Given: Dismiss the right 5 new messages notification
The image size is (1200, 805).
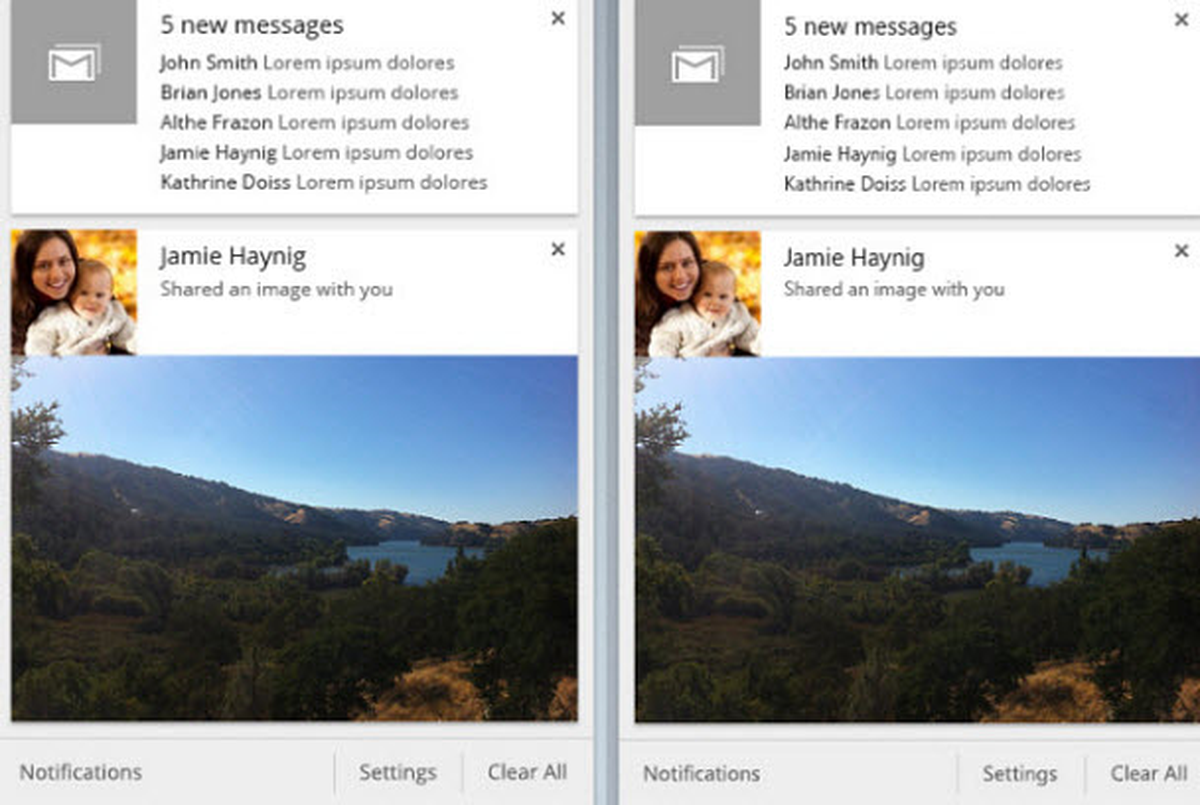Looking at the screenshot, I should click(x=1181, y=19).
